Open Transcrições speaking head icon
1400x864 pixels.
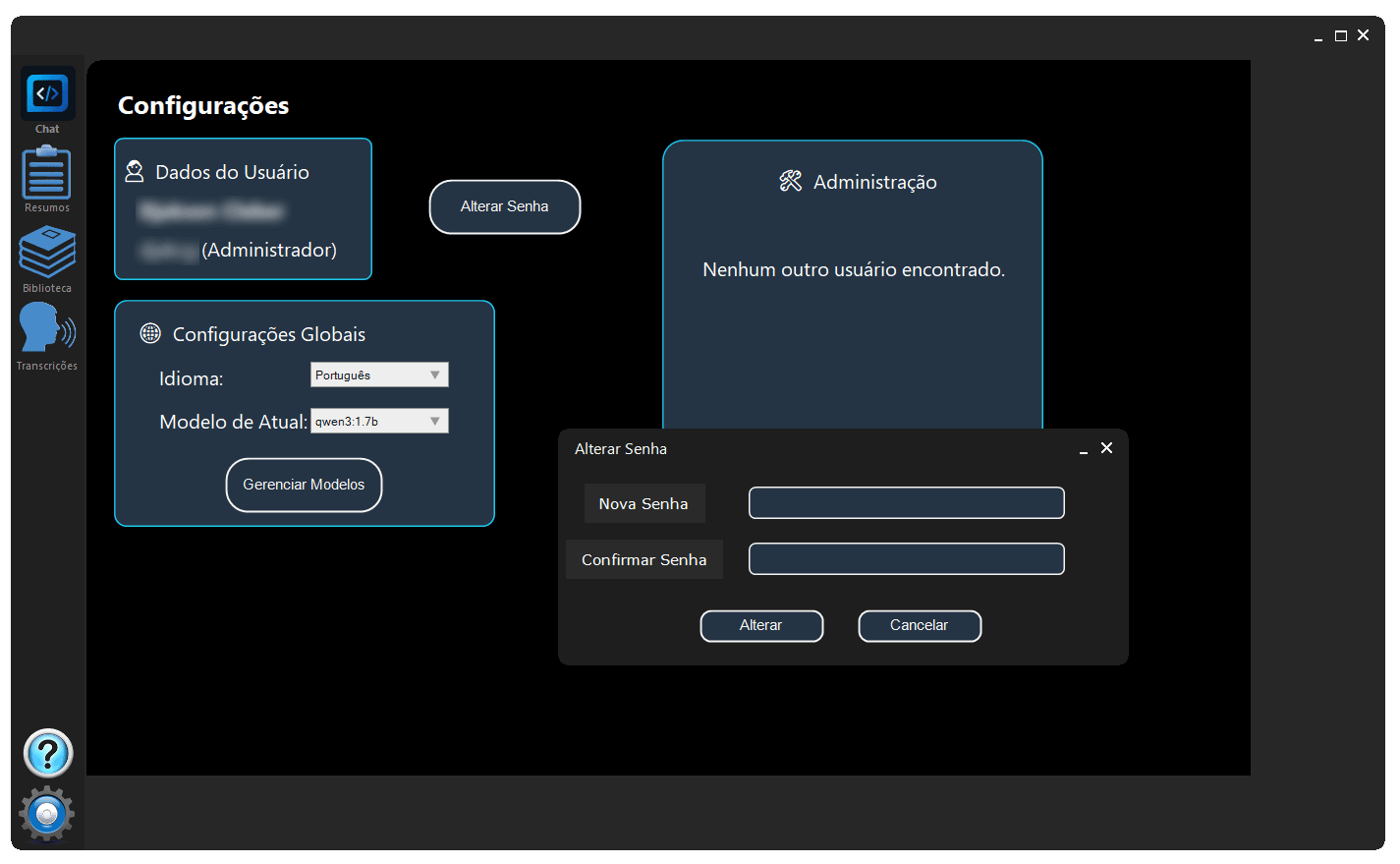point(46,328)
